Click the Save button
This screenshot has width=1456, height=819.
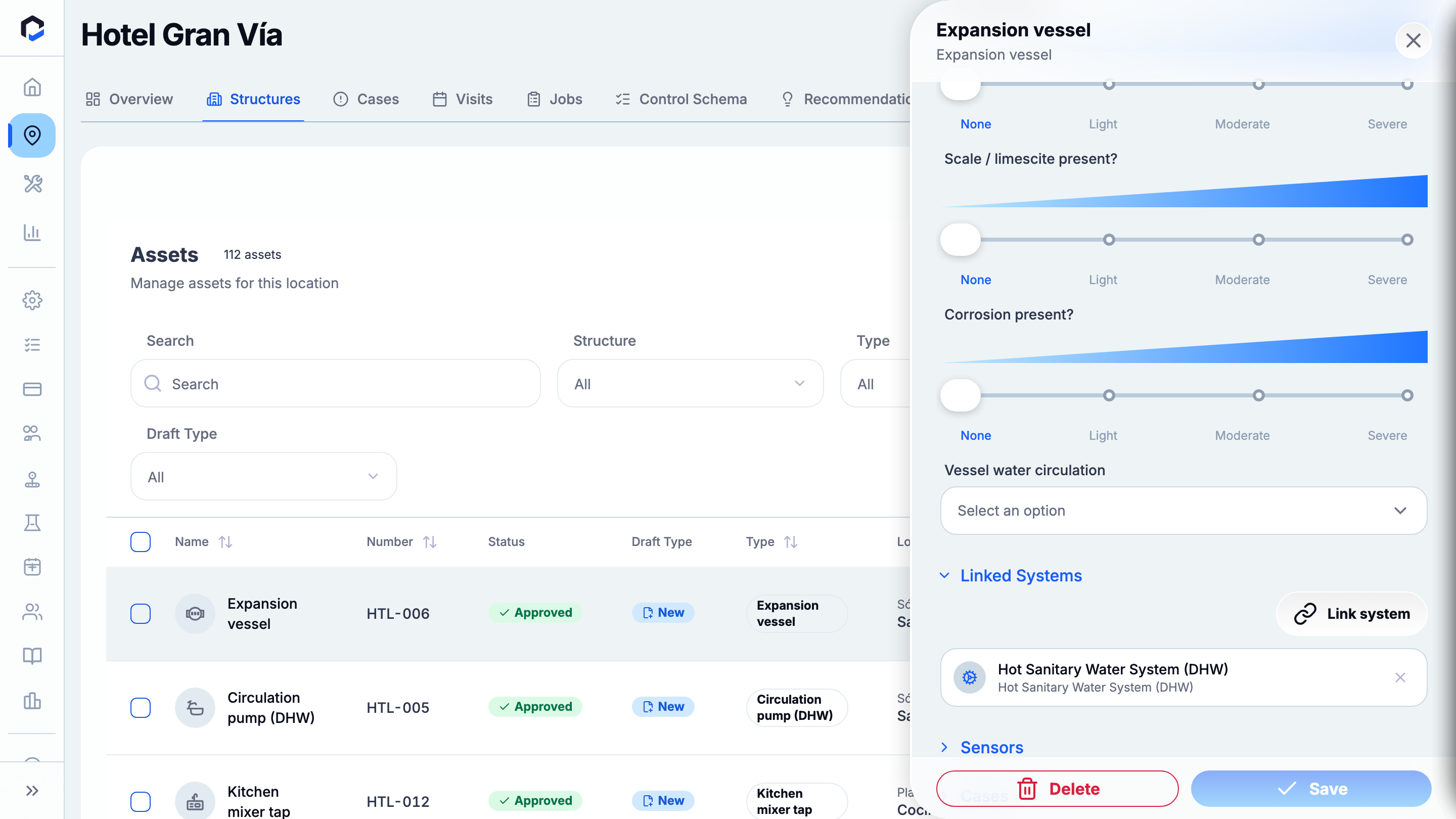pyautogui.click(x=1311, y=789)
